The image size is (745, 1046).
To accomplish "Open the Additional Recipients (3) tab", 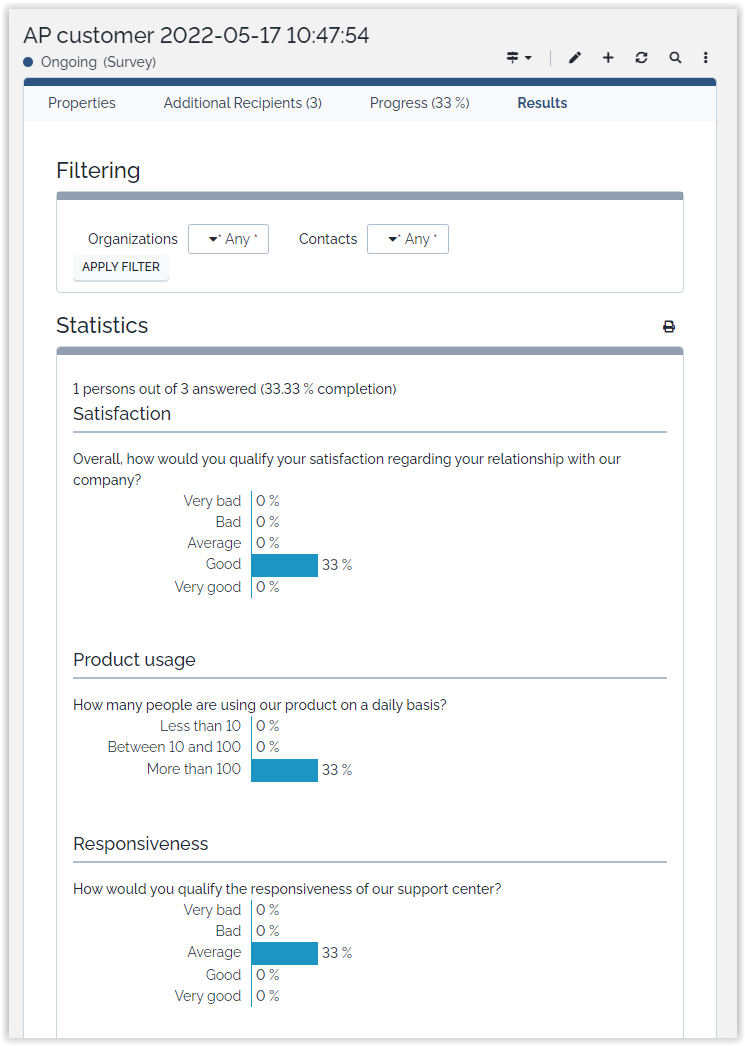I will point(243,103).
